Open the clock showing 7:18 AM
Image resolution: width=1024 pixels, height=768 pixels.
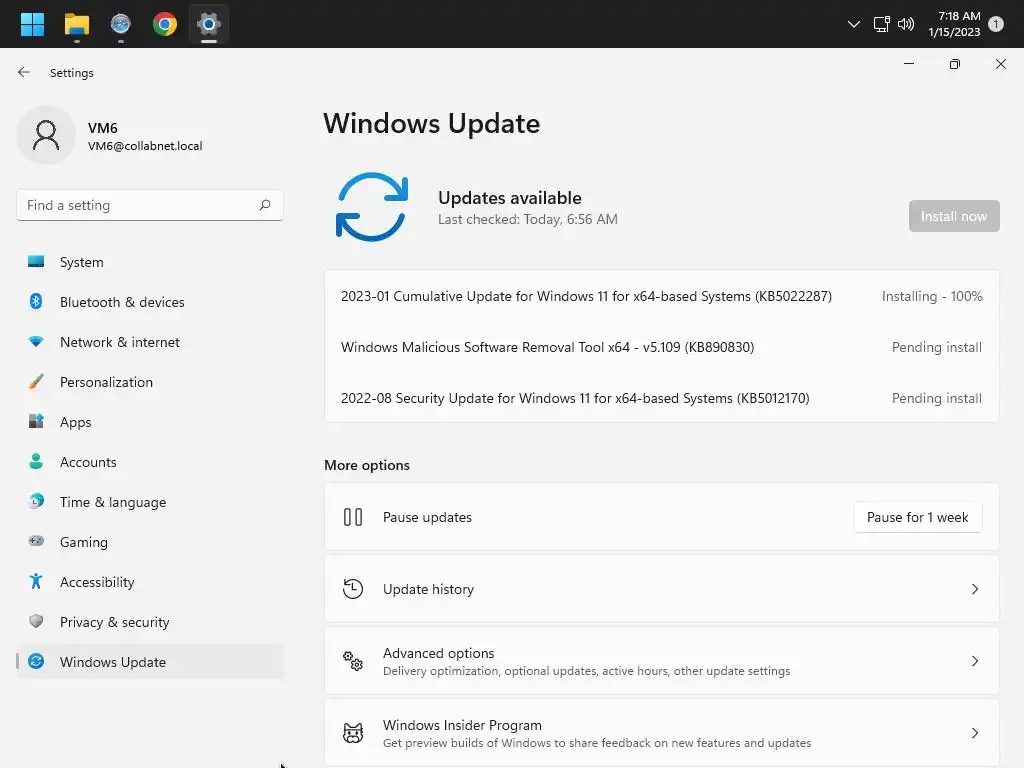954,24
